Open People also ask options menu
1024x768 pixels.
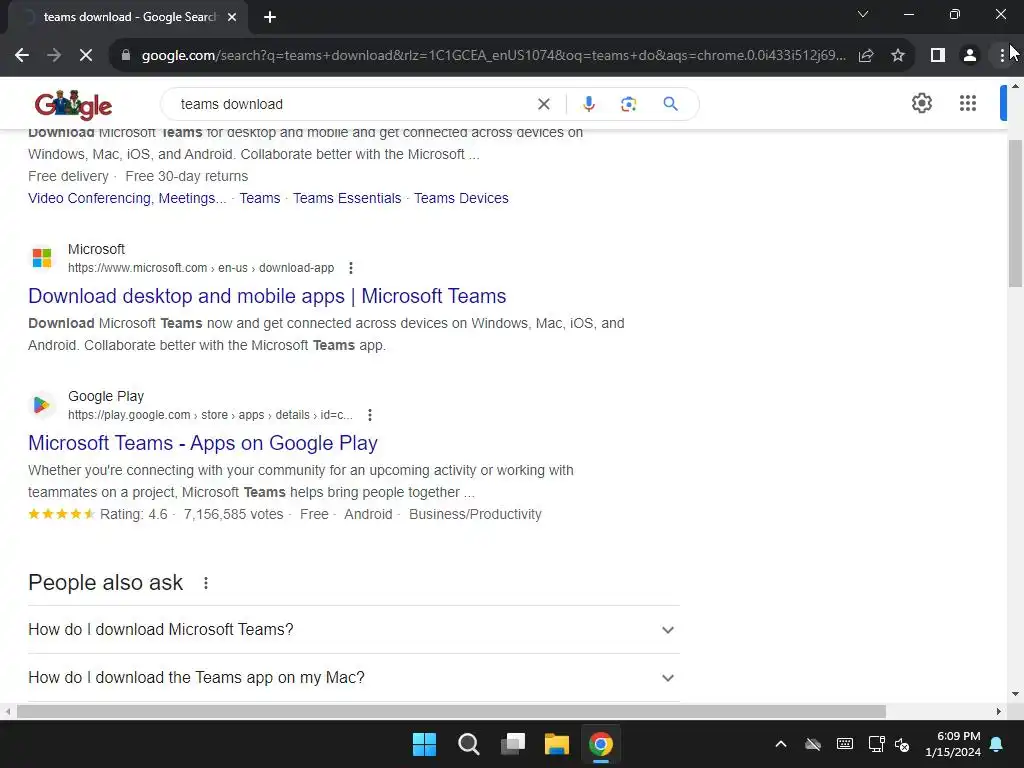tap(206, 583)
